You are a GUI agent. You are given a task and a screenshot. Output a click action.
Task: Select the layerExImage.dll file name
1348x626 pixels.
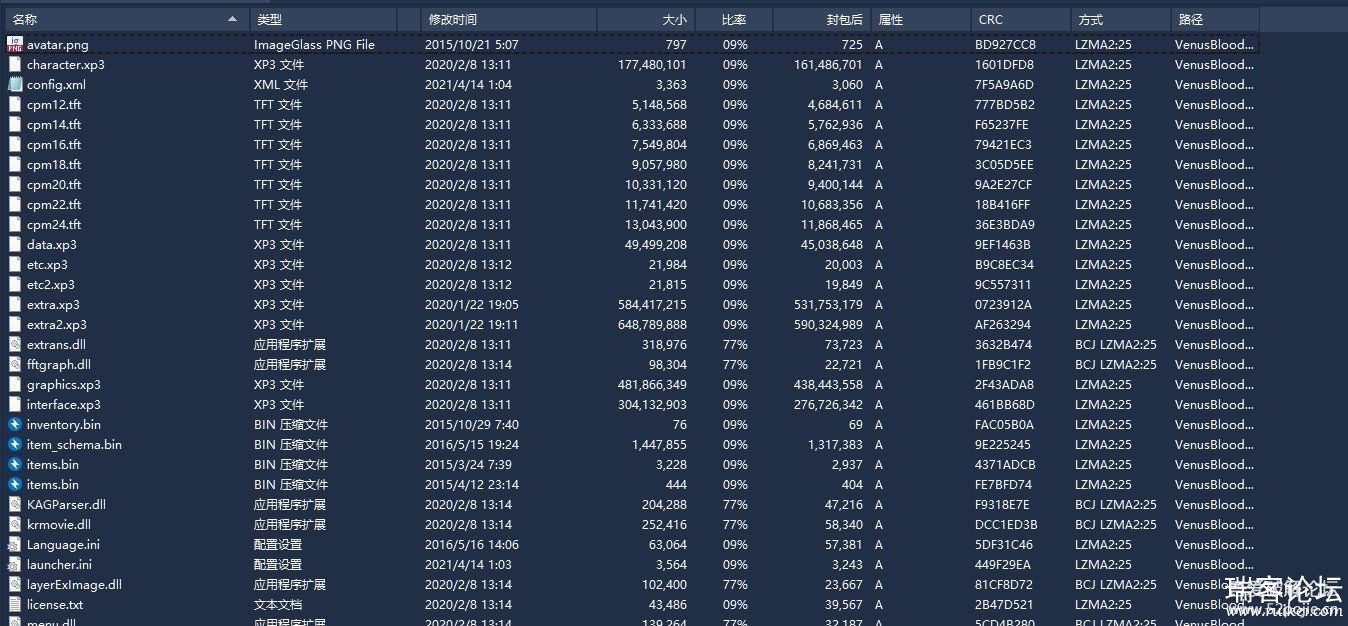click(74, 584)
